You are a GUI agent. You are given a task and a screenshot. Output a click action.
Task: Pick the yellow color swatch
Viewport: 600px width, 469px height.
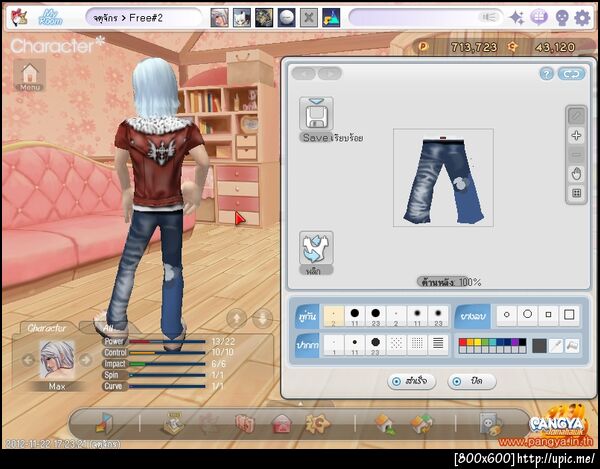pos(478,342)
